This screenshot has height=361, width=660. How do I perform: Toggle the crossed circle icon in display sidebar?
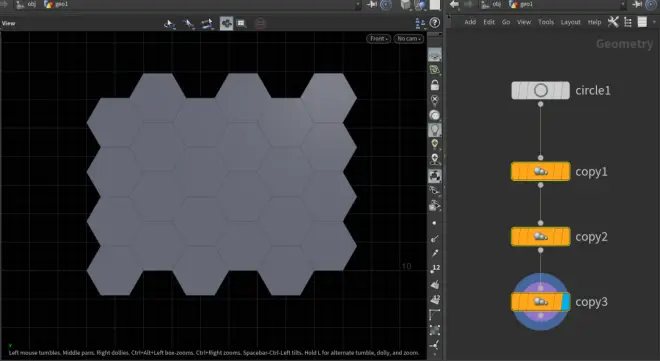pos(435,100)
